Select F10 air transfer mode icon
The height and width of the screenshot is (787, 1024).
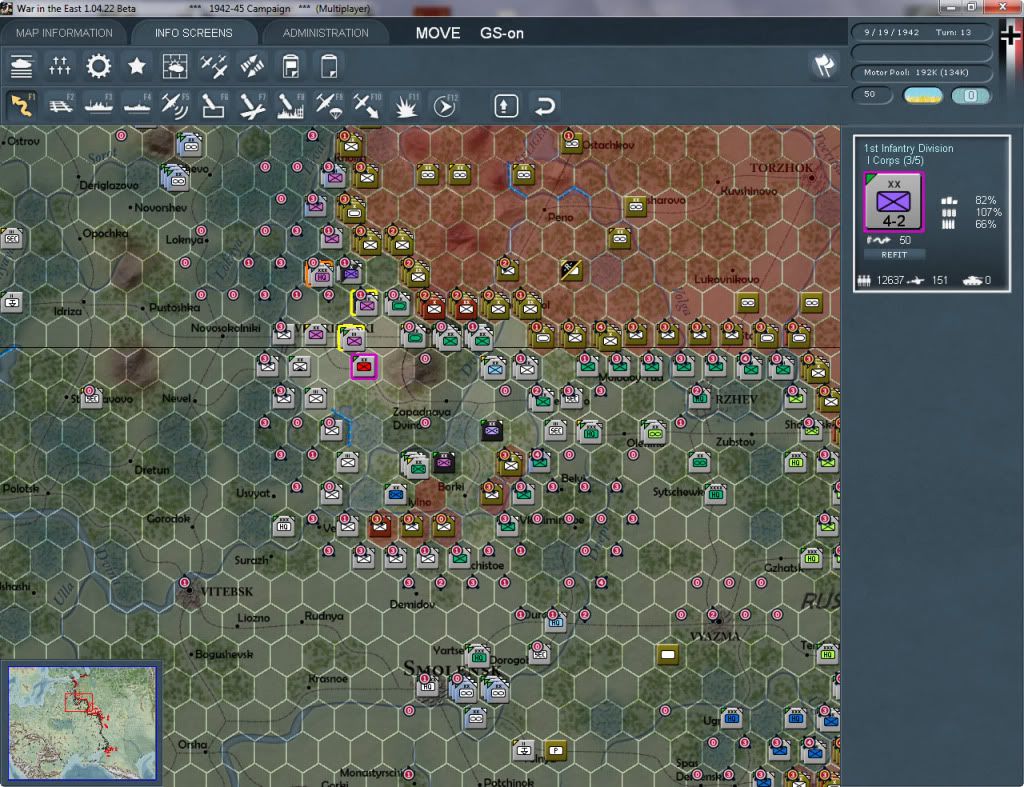coord(367,105)
